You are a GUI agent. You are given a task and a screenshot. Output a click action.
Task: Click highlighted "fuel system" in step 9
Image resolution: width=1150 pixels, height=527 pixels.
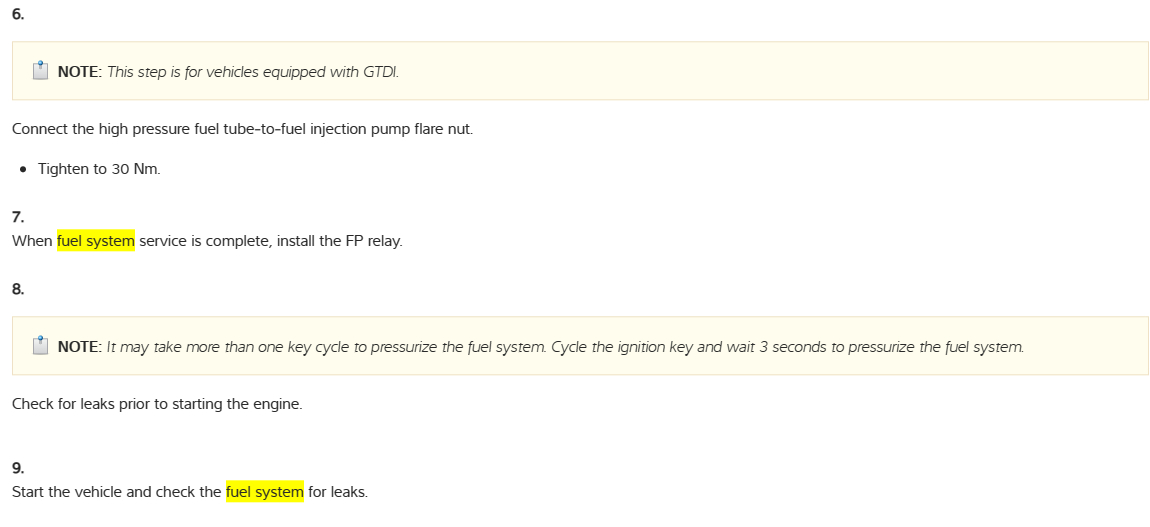click(264, 492)
